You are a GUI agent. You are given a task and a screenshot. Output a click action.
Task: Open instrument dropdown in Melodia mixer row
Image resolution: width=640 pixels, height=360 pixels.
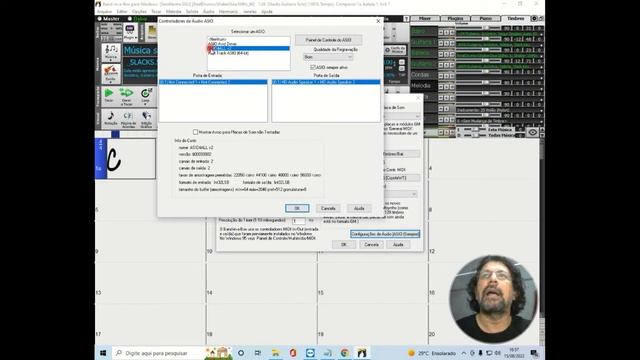coord(542,89)
